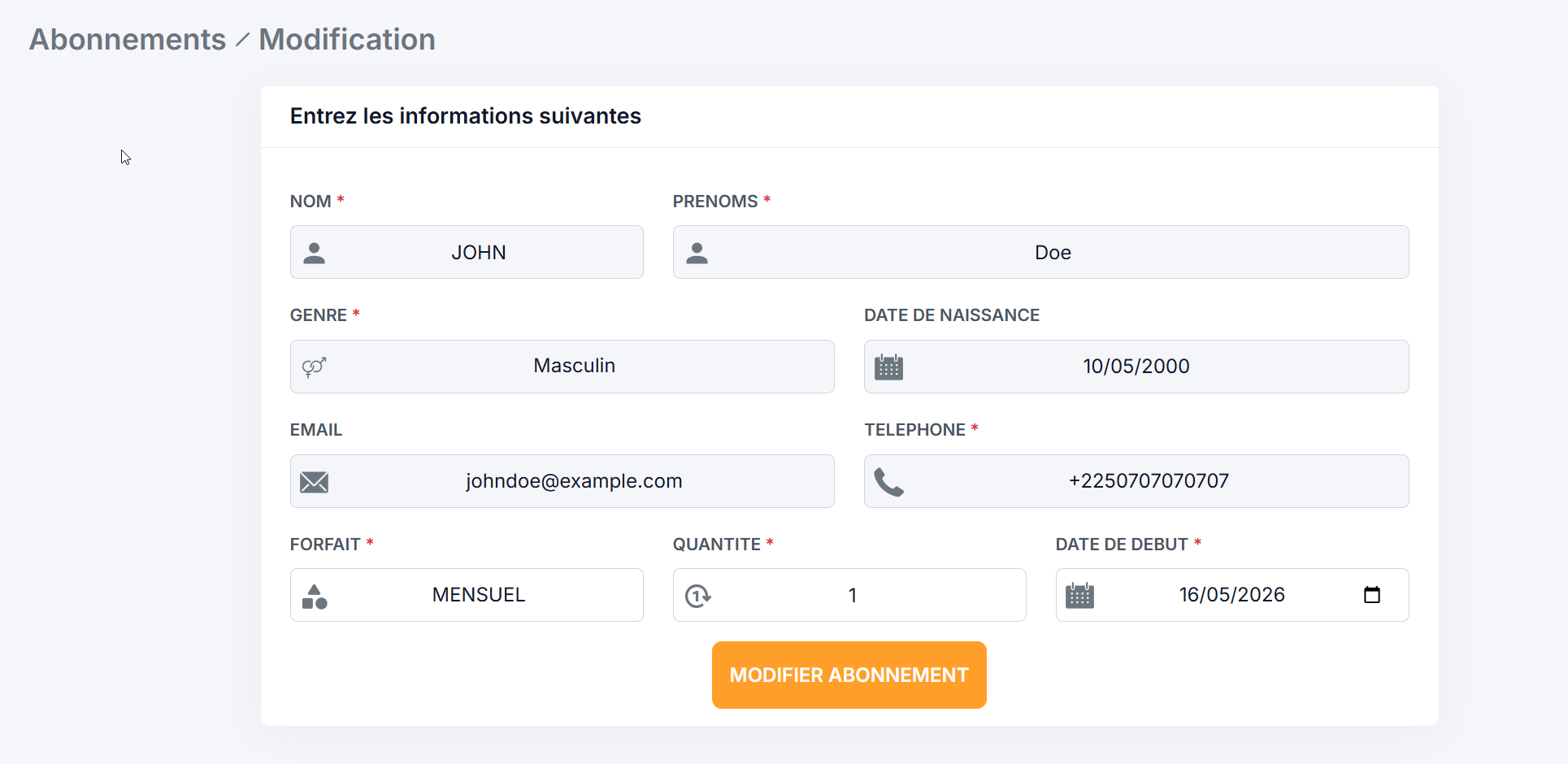This screenshot has height=764, width=1568.
Task: Click the shapes icon in FORFAIT field
Action: [314, 597]
